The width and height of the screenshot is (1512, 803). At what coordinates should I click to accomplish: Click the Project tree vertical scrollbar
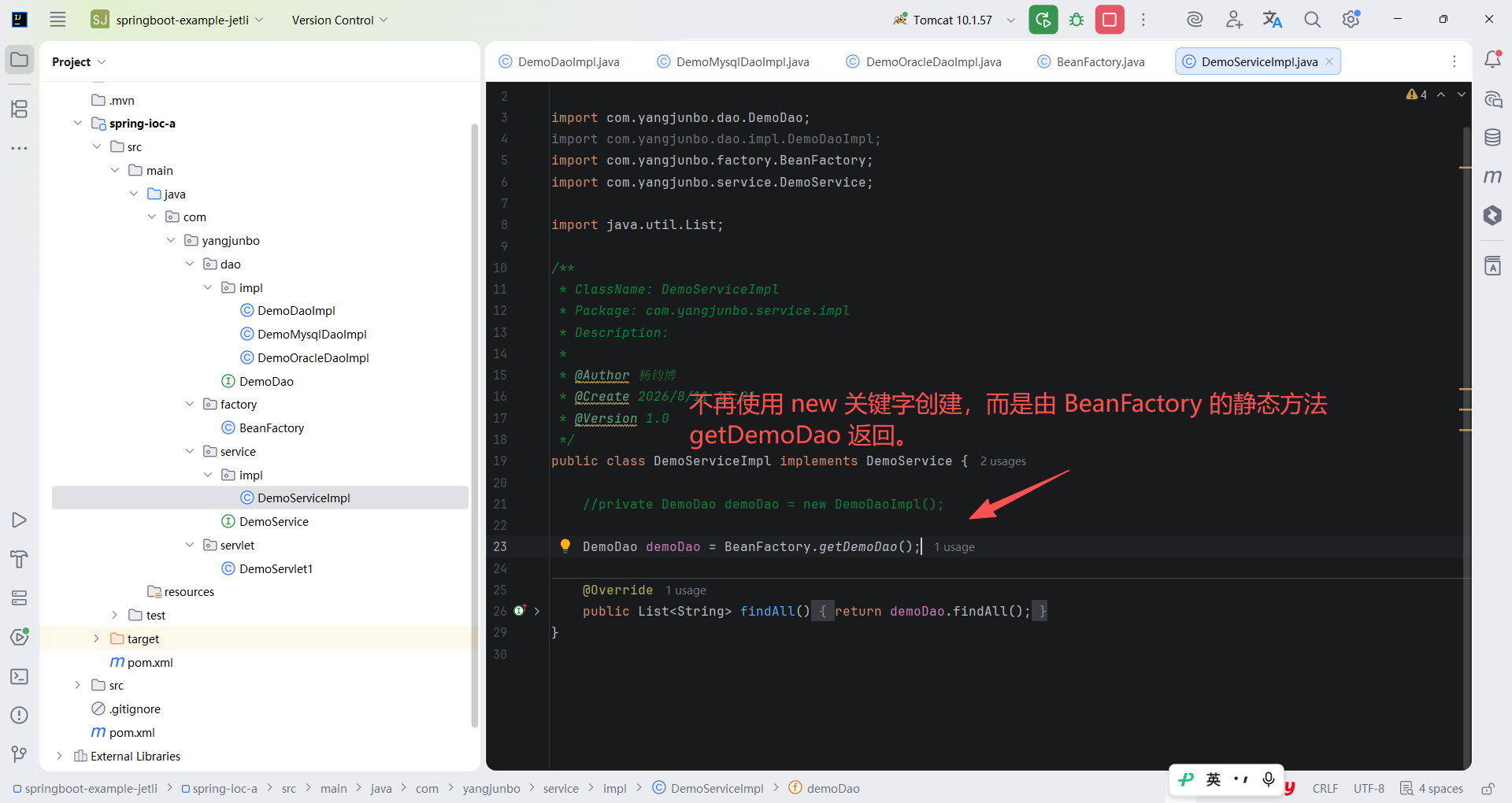point(474,425)
